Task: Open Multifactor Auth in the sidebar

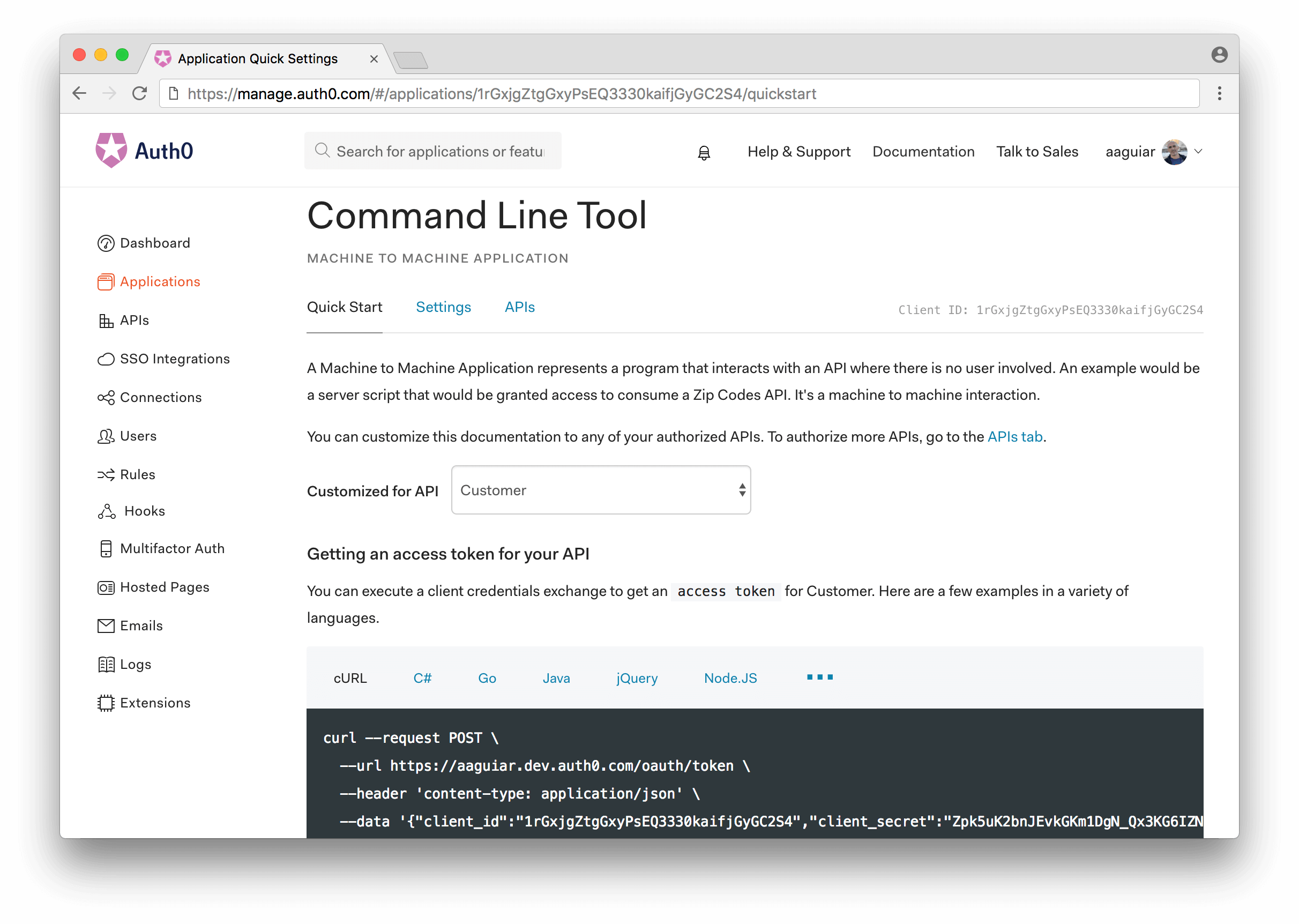Action: click(x=162, y=549)
